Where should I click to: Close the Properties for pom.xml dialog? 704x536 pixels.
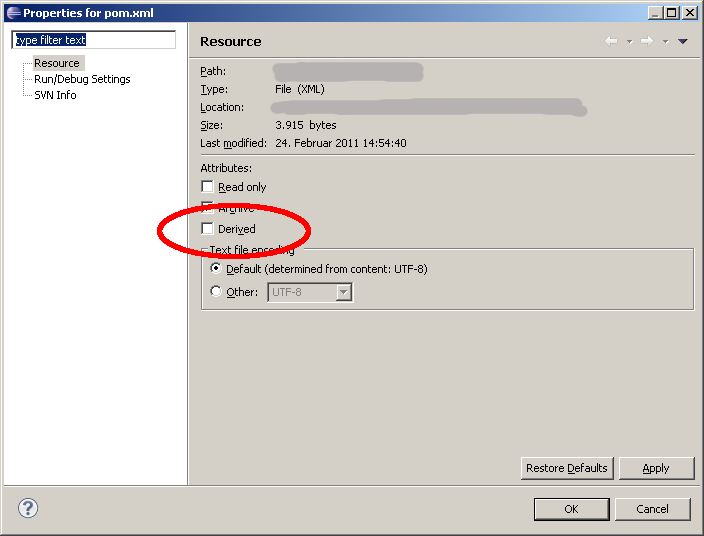(690, 13)
